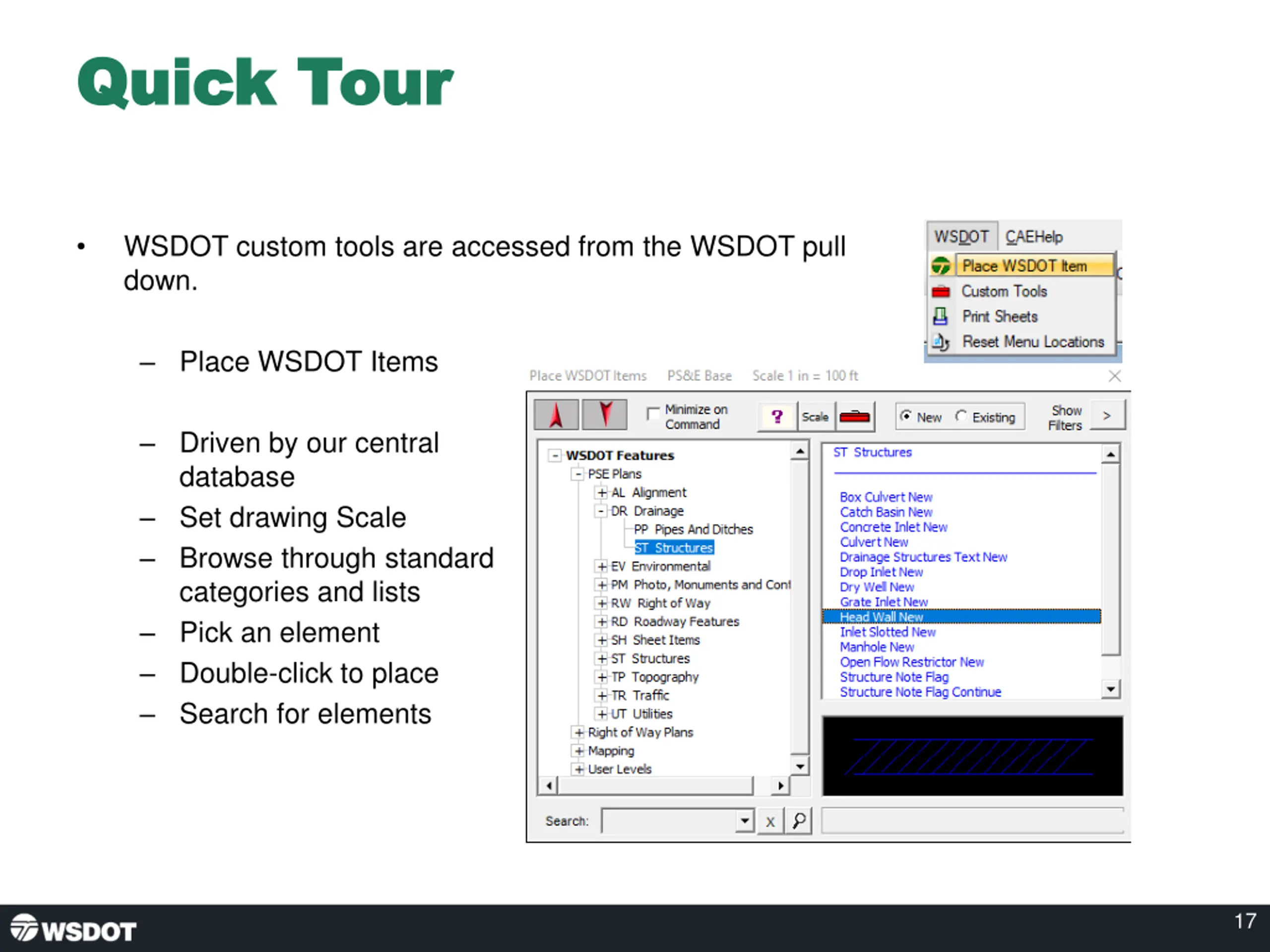Select Inlet Slotted New item
Viewport: 1270px width, 952px height.
(x=888, y=632)
